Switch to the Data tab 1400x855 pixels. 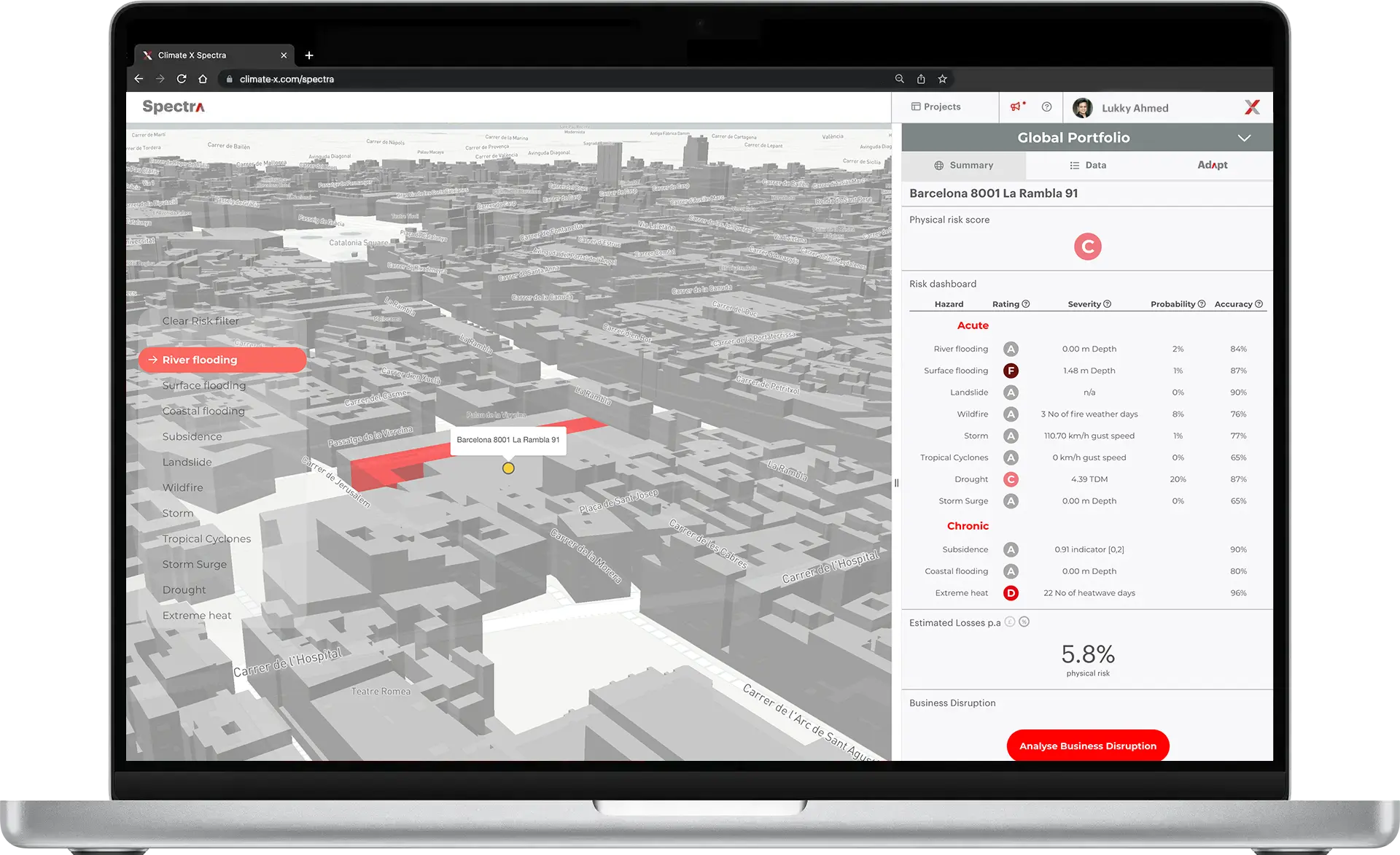click(1088, 166)
